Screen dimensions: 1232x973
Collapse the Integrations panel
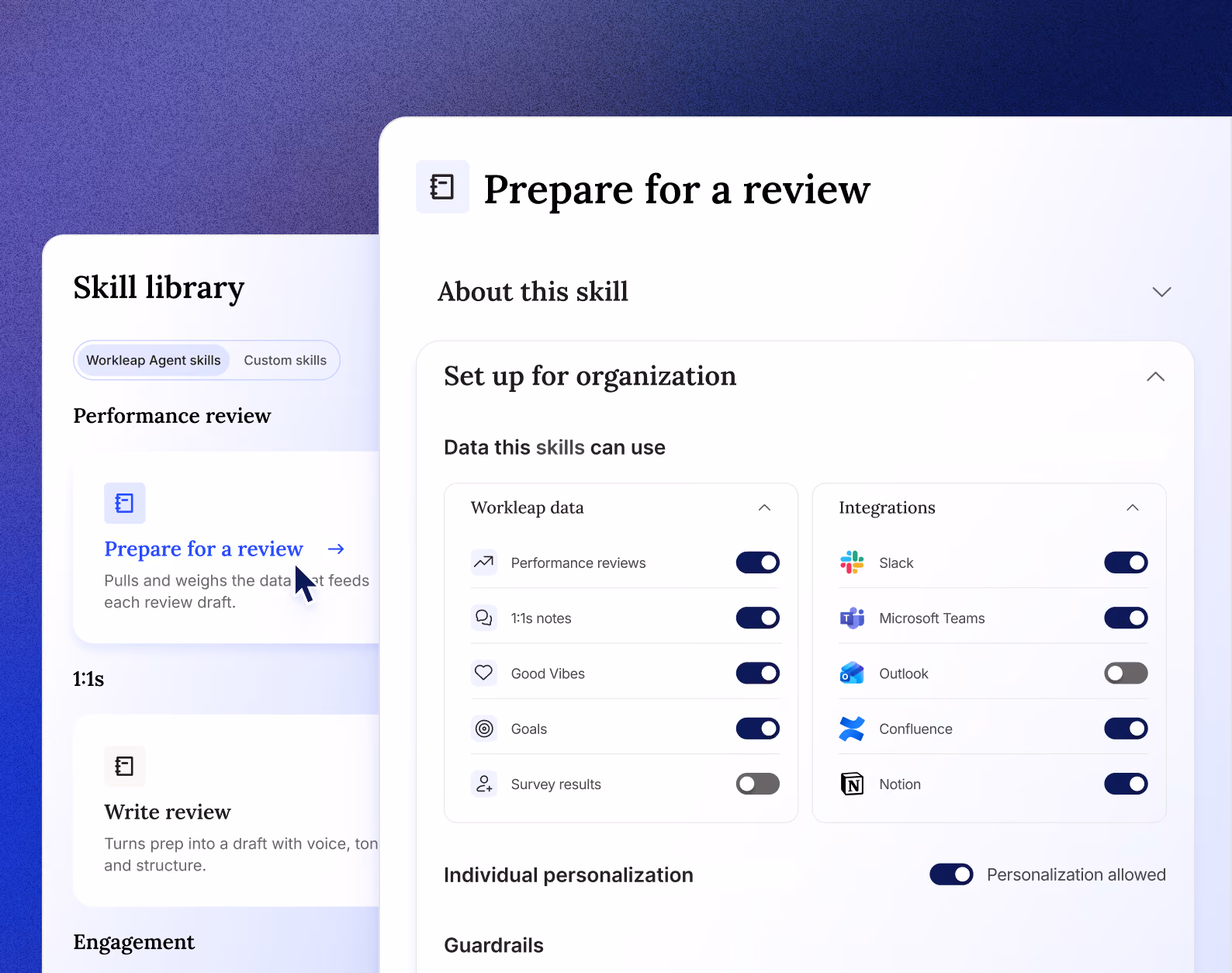(1133, 507)
